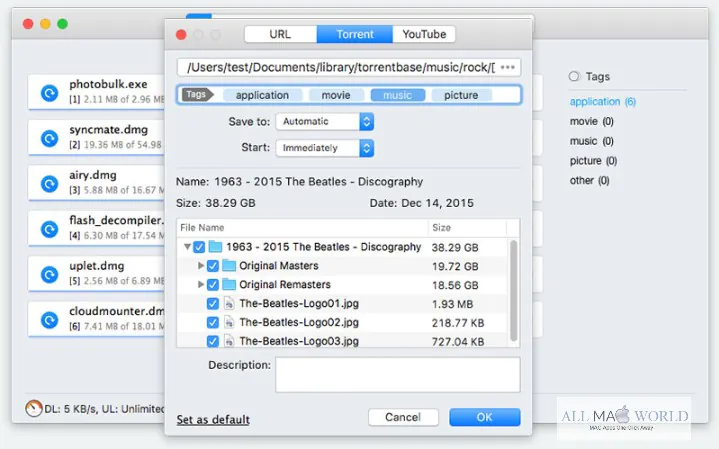Screen dimensions: 719x449
Task: Click the resume icon for cloudmounter.dmg
Action: 49,320
